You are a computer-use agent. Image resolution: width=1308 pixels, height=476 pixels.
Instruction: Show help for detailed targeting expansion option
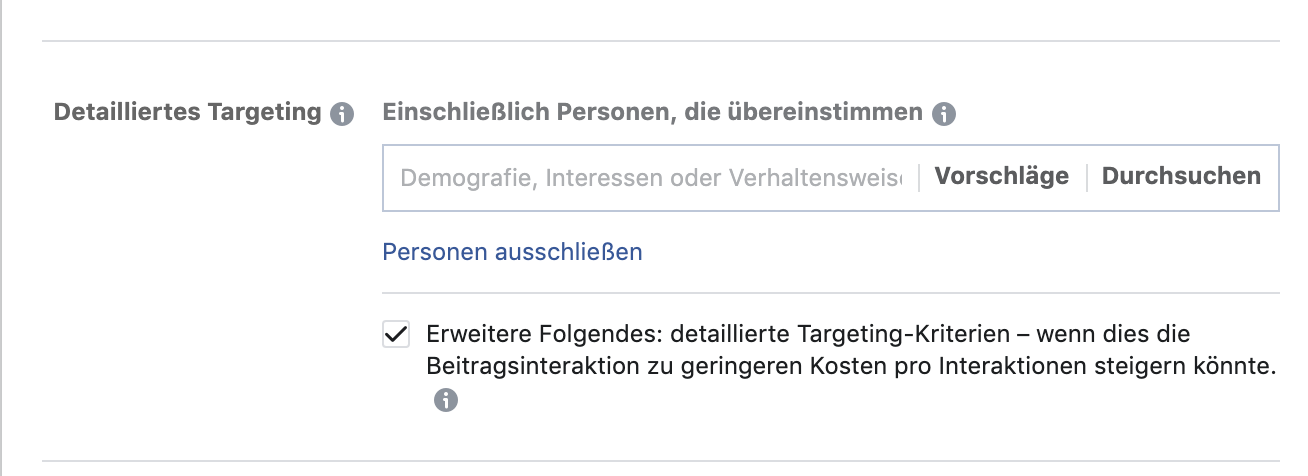pos(445,401)
